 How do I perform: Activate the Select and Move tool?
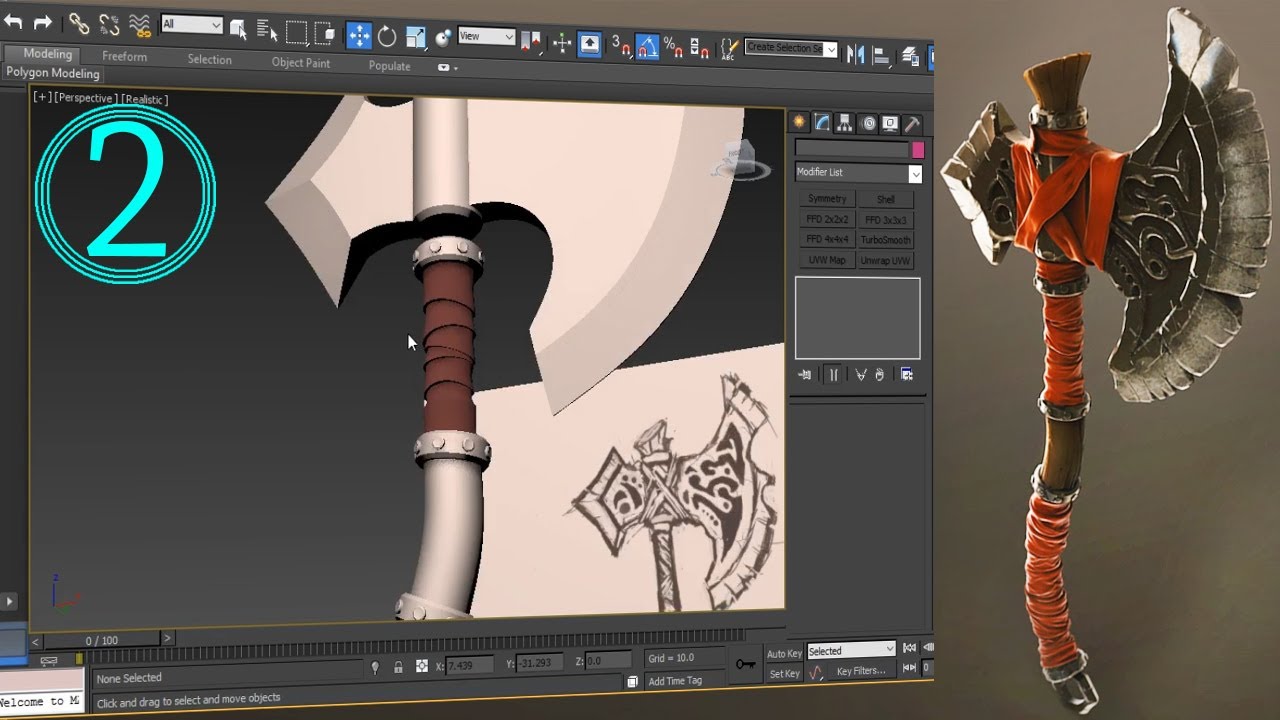click(x=359, y=36)
